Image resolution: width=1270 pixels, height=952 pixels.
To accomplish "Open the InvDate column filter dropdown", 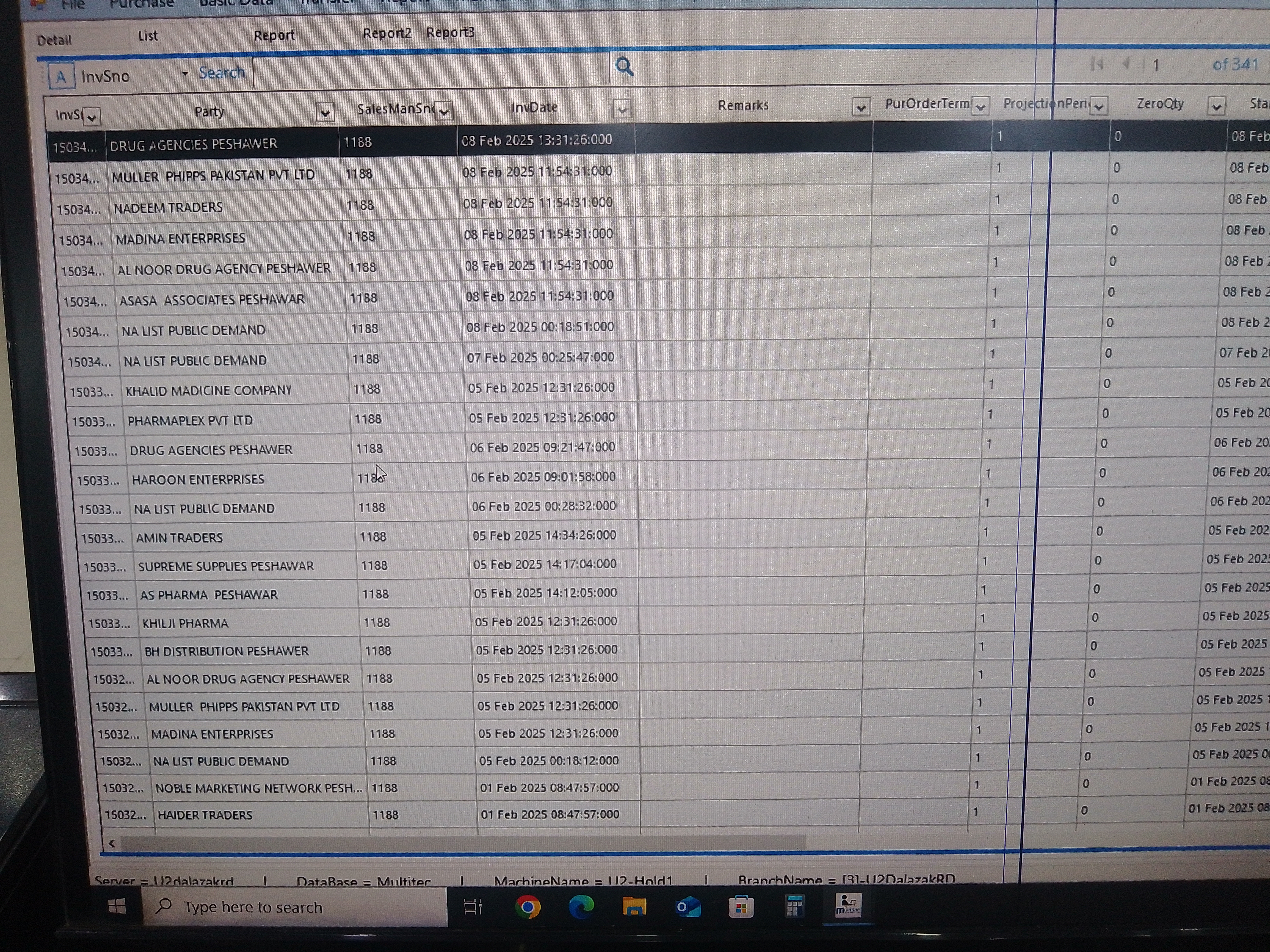I will (622, 108).
